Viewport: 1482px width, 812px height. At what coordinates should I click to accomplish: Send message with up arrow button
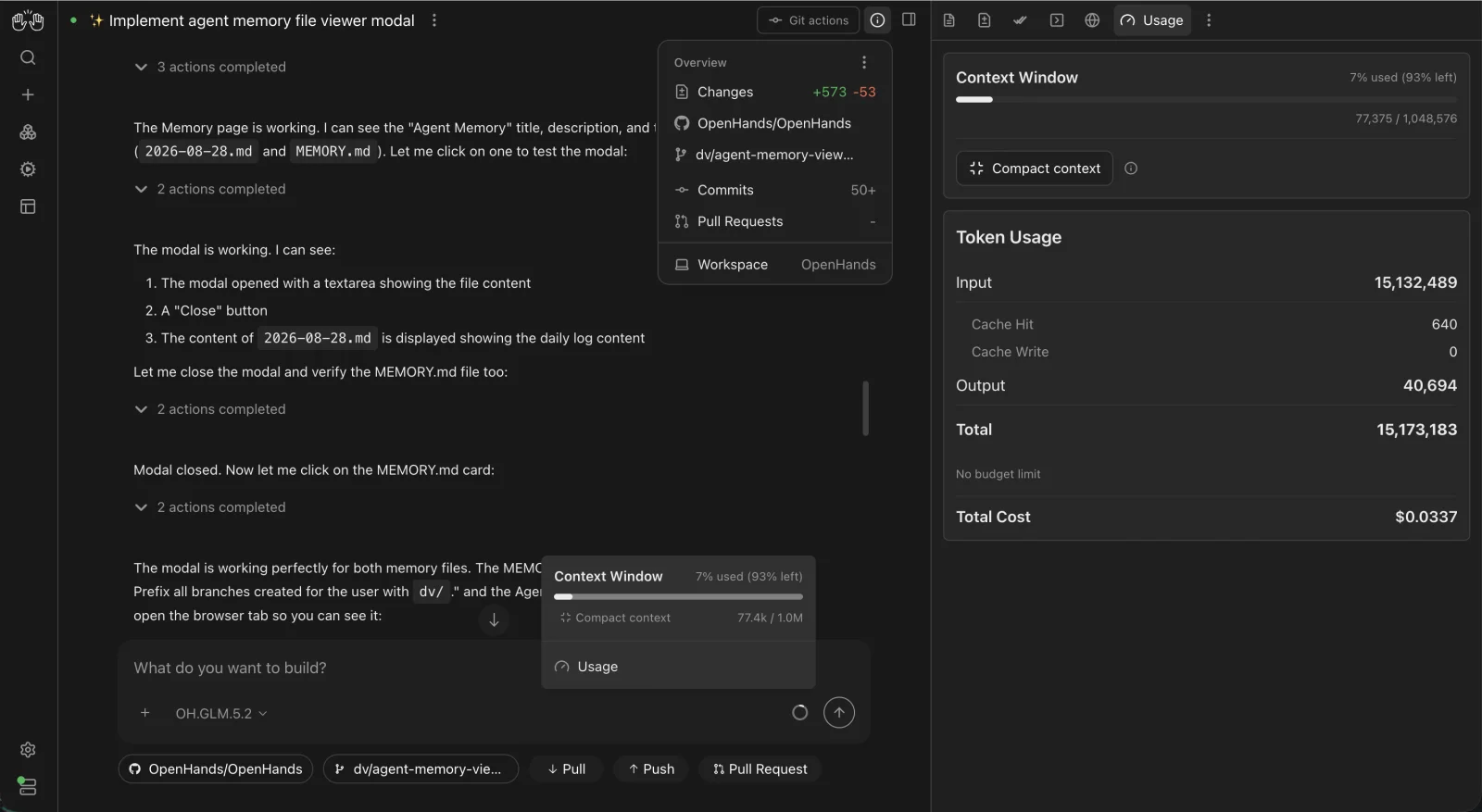[x=839, y=712]
